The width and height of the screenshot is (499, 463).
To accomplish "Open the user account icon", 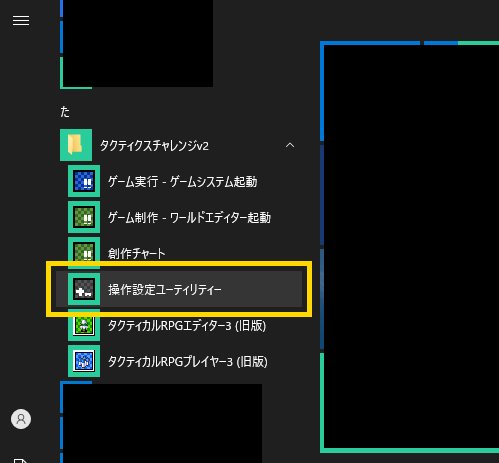I will (x=21, y=419).
